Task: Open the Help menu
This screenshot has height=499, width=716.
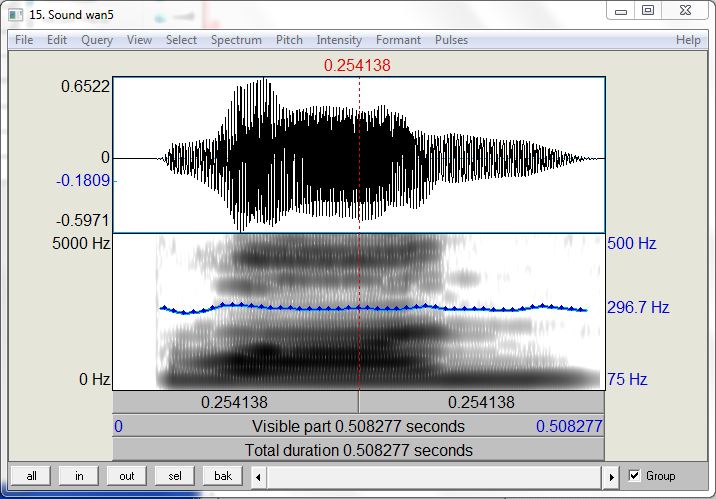Action: [688, 40]
